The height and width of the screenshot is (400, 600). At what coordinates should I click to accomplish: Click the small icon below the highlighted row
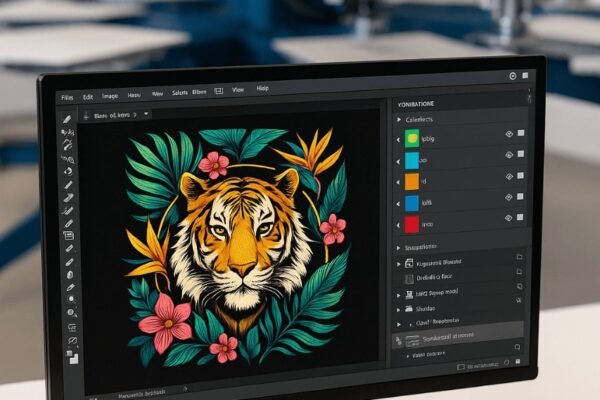click(x=517, y=347)
